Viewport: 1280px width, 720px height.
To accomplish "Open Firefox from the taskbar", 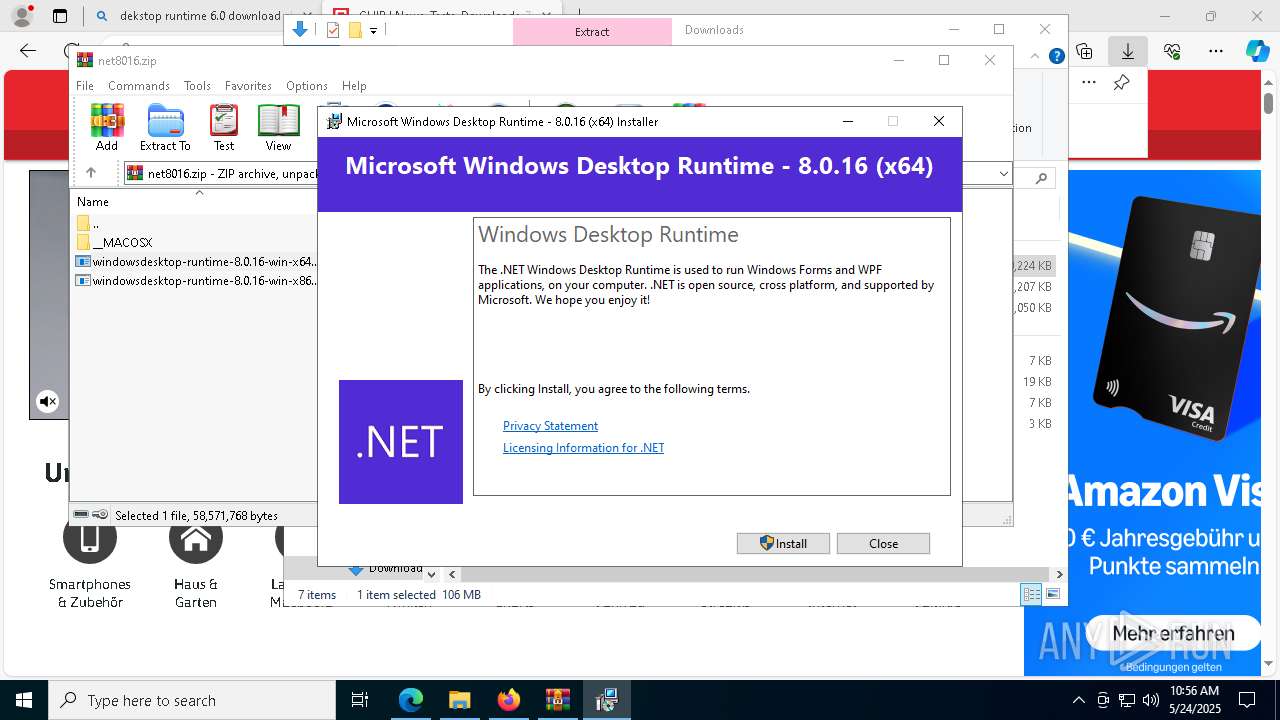I will 509,700.
